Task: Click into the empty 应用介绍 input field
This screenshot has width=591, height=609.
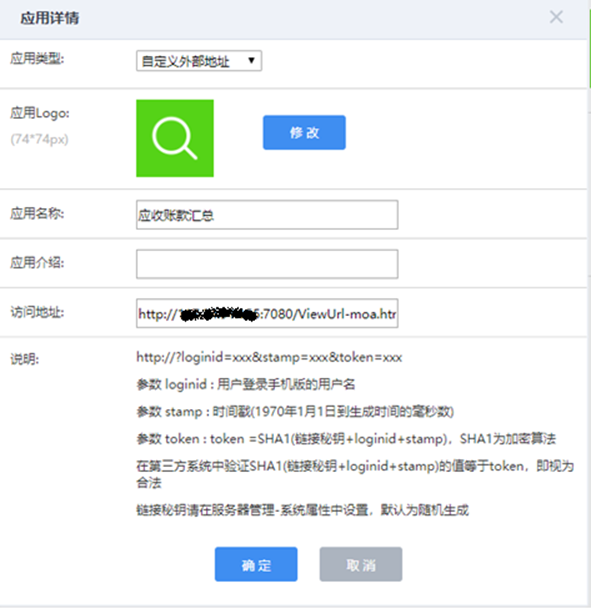Action: (267, 264)
